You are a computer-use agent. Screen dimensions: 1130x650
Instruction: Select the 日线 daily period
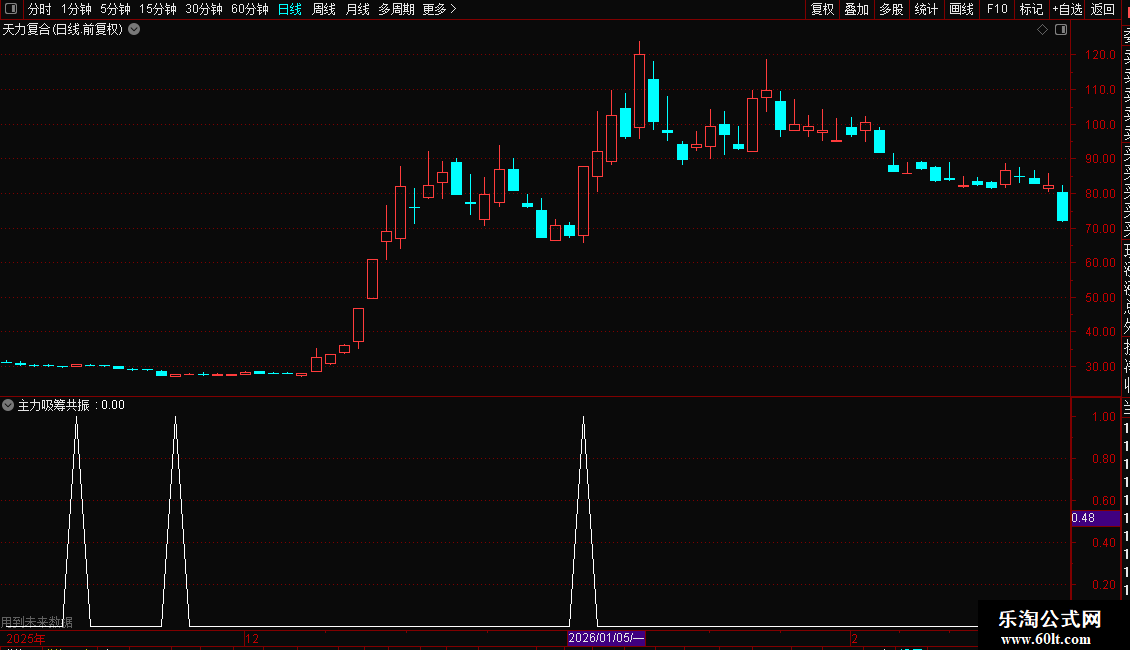(290, 9)
